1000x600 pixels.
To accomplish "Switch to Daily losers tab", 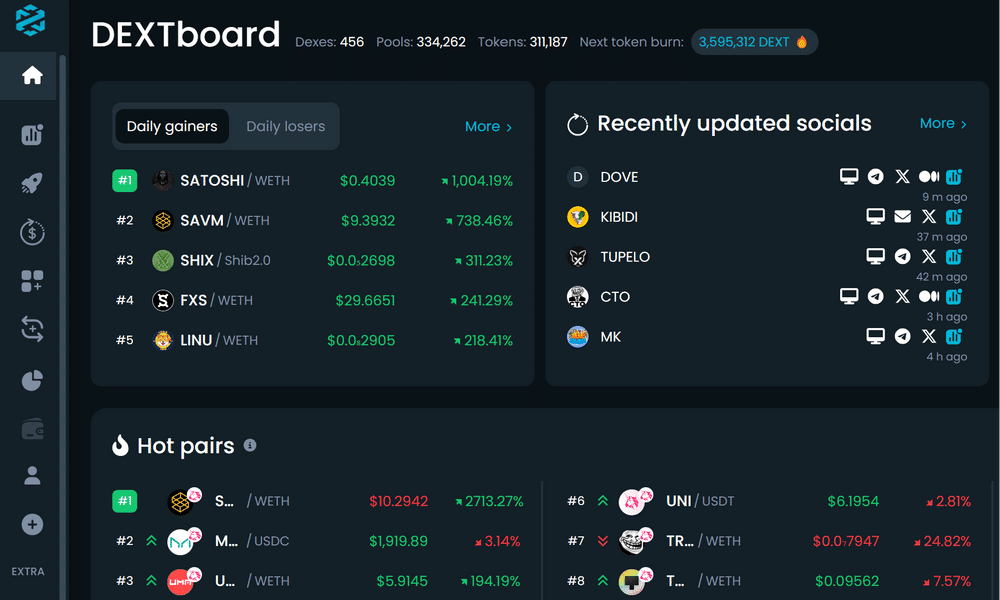I will pyautogui.click(x=286, y=126).
